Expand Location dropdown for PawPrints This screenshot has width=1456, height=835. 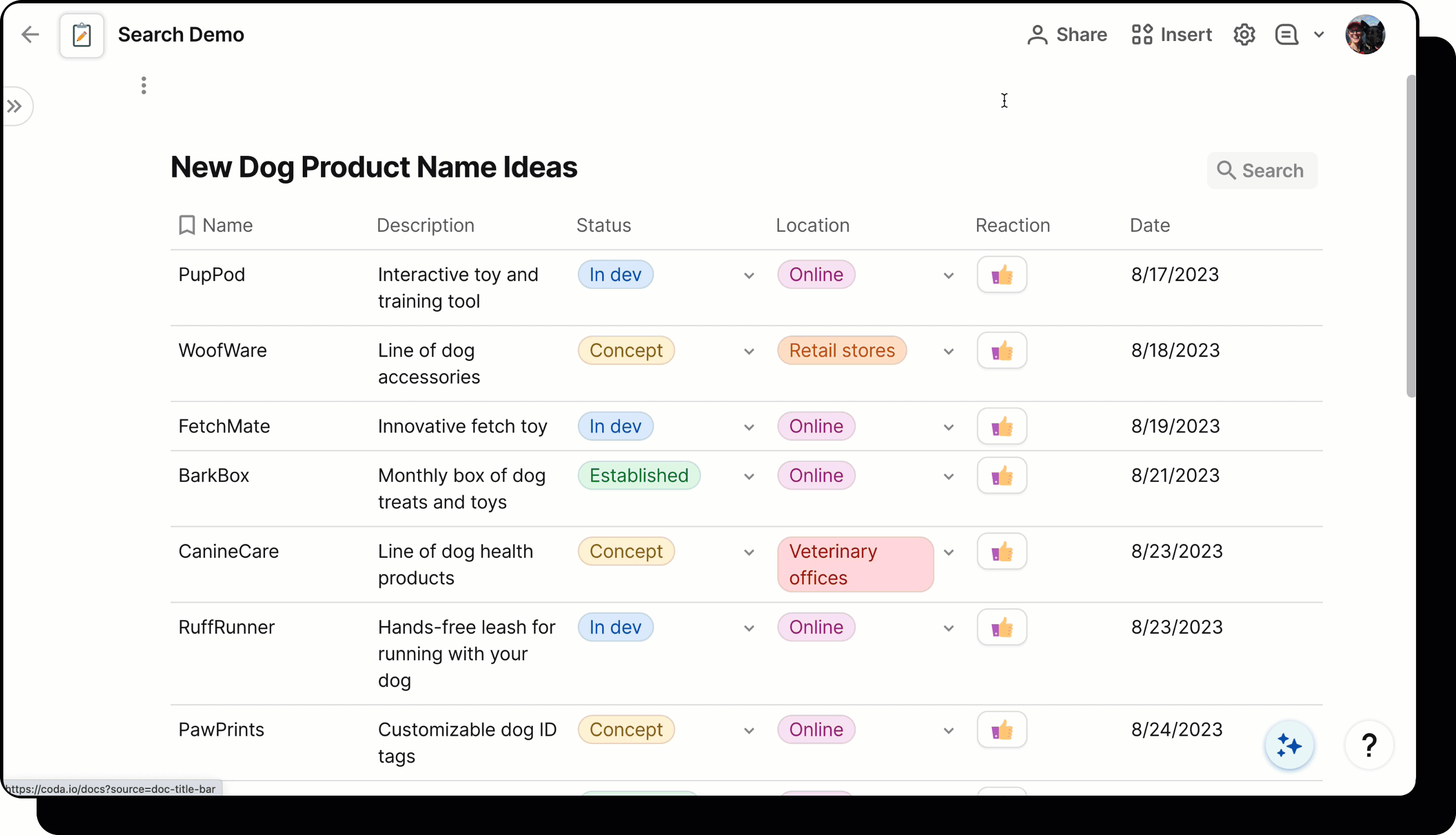pos(949,731)
